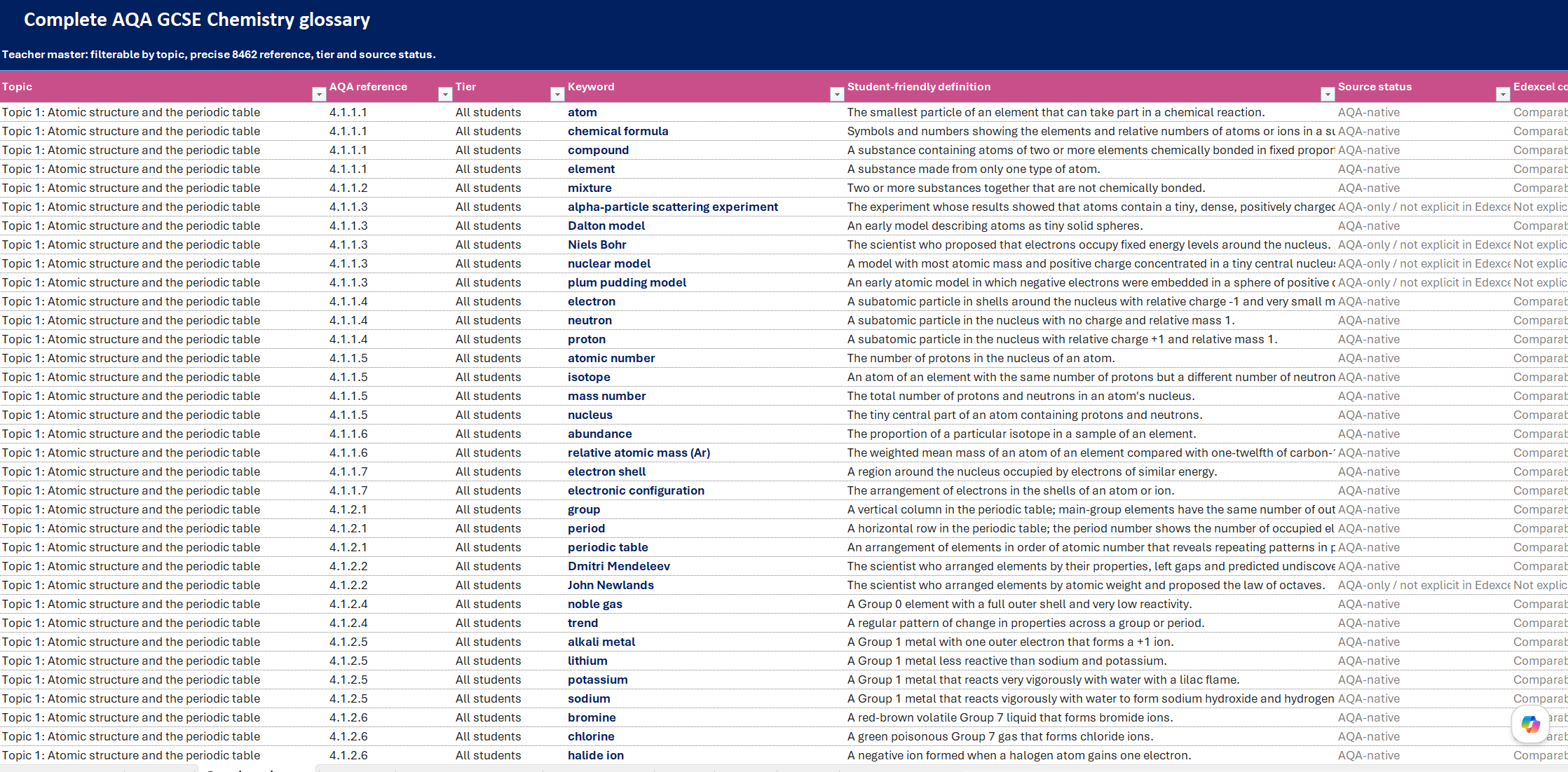Select the keyword cell 'mass number'
This screenshot has height=772, width=1568.
point(704,396)
